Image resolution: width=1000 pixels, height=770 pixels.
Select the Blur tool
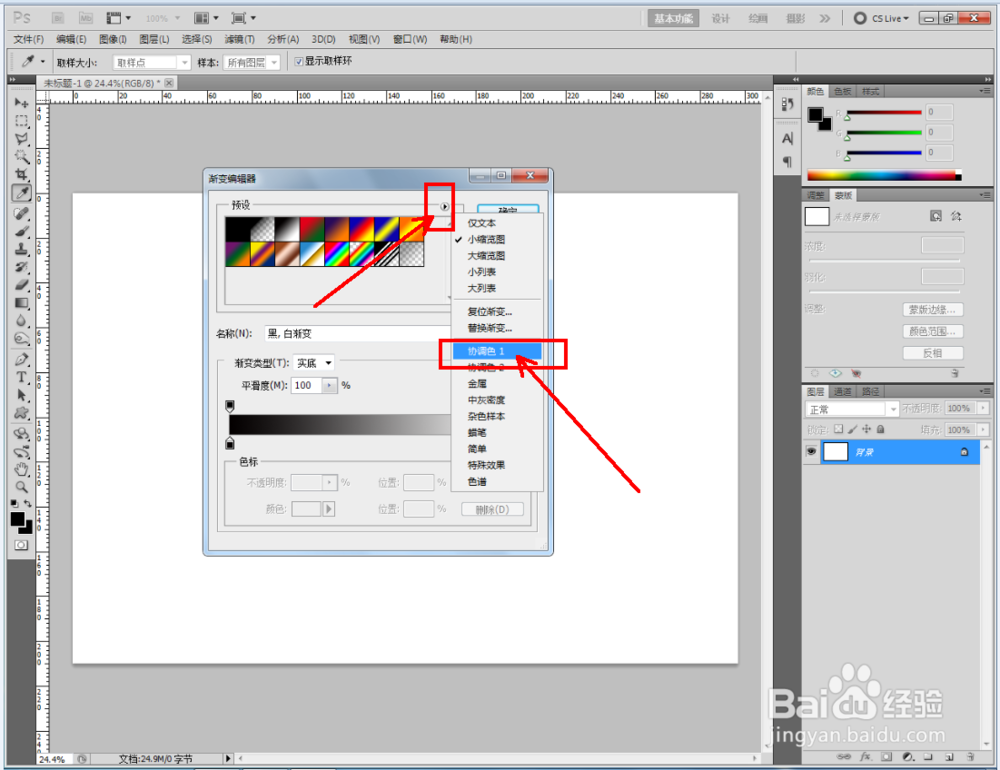[21, 320]
